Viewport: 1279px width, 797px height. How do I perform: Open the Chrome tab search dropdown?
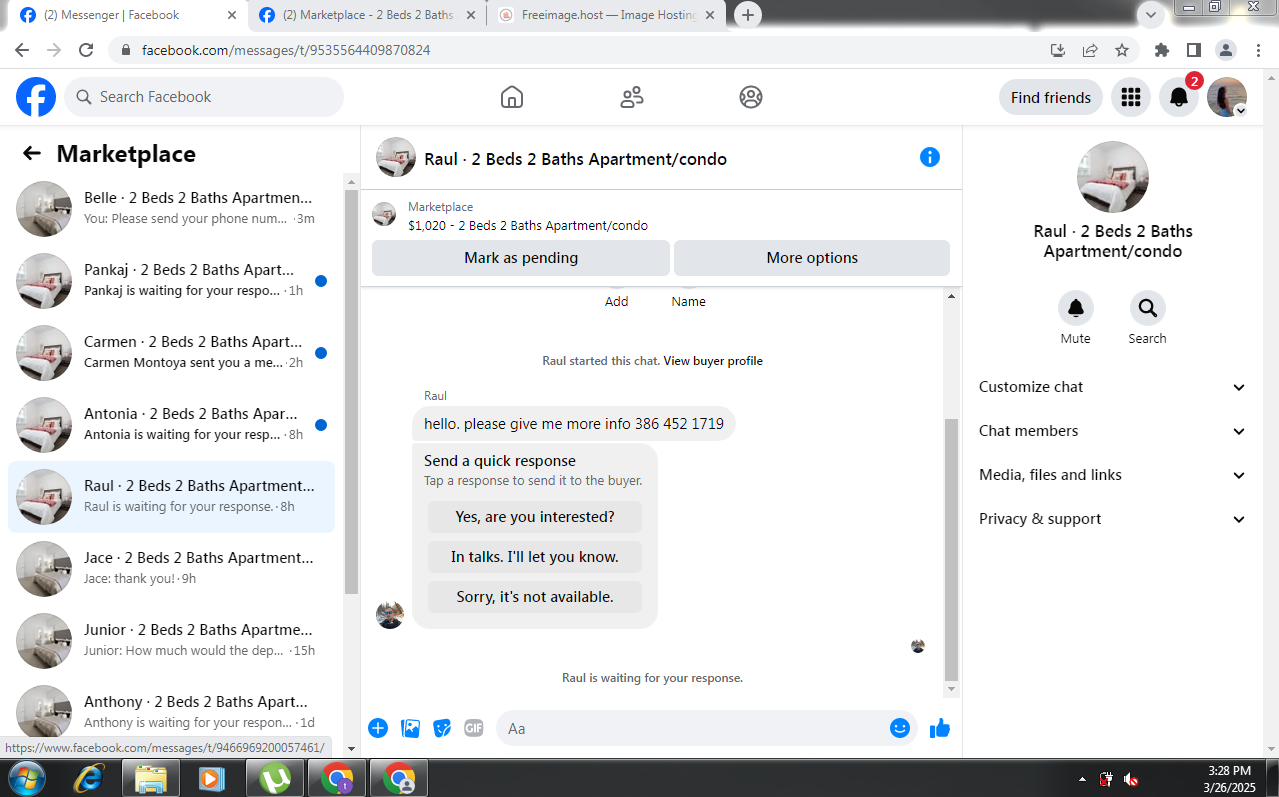pyautogui.click(x=1150, y=15)
